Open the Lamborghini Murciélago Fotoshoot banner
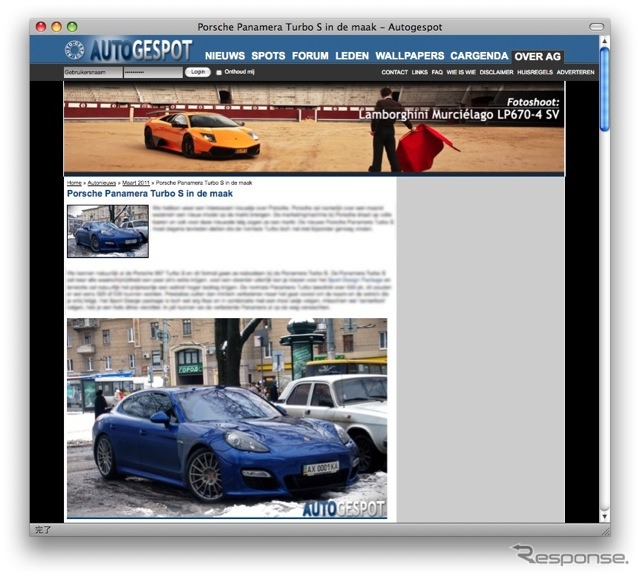The width and height of the screenshot is (640, 577). pyautogui.click(x=314, y=127)
